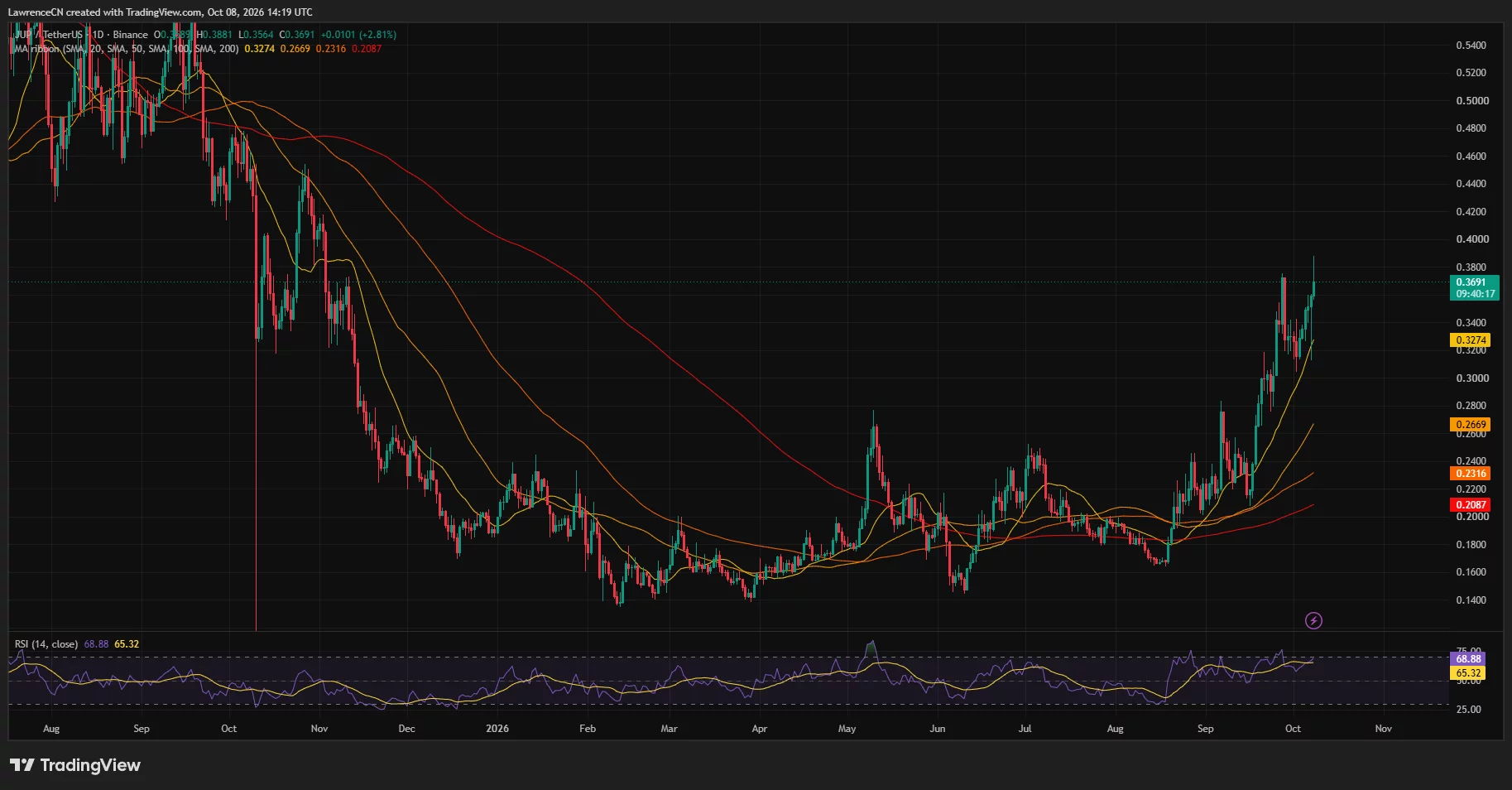This screenshot has width=1512, height=790.
Task: Click the high value H0.3881
Action: [214, 35]
